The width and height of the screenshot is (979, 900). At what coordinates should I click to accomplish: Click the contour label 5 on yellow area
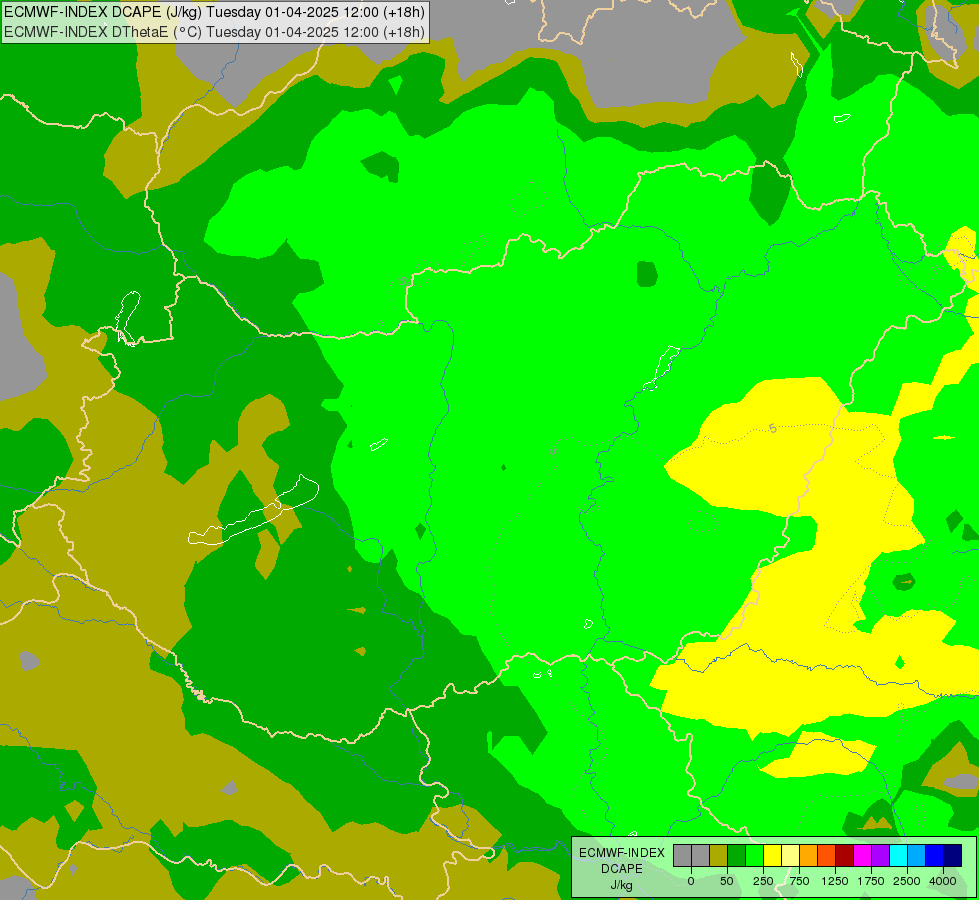[x=773, y=428]
